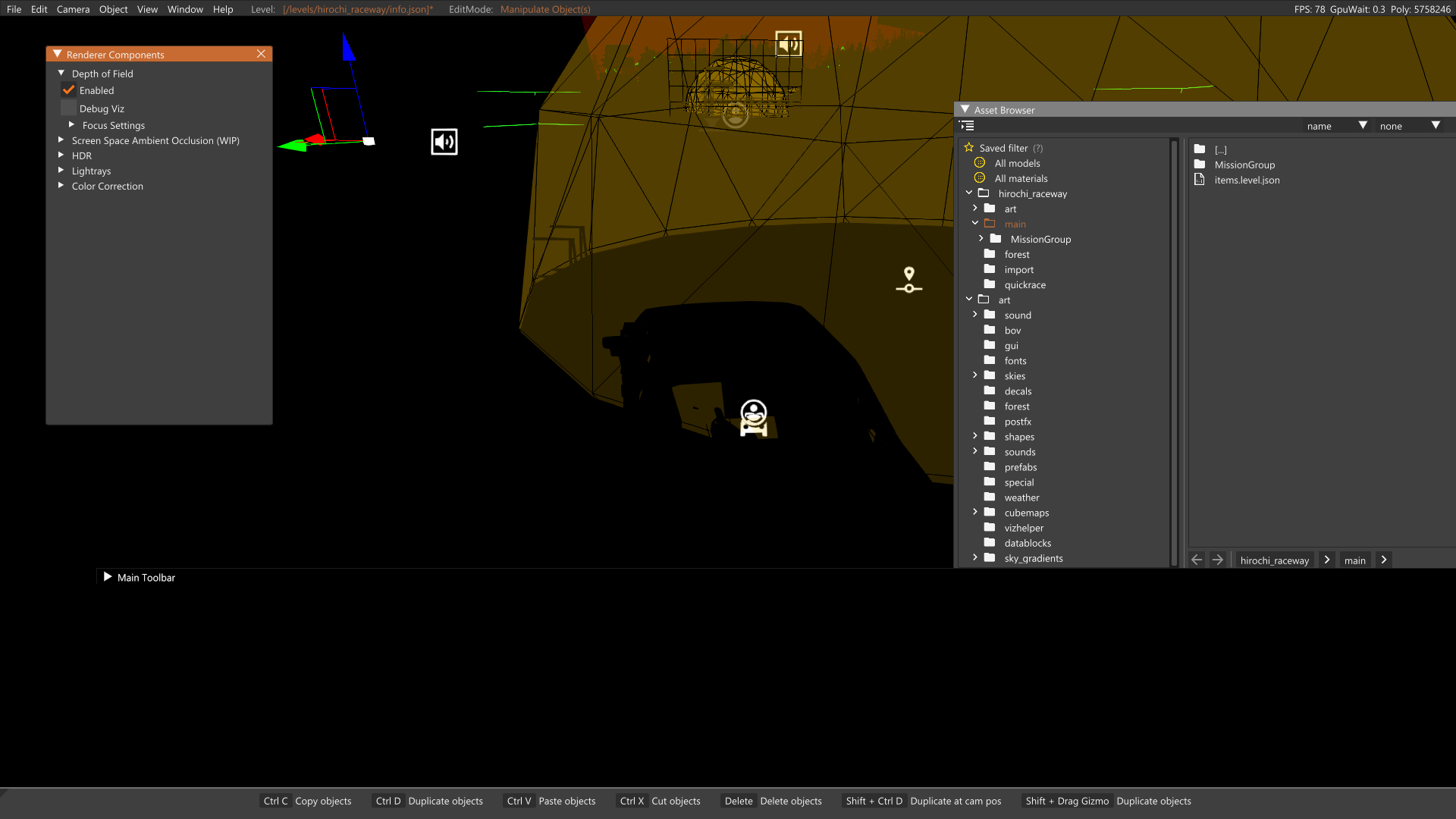
Task: Click the back navigation arrow in Asset Browser
Action: pyautogui.click(x=1197, y=560)
